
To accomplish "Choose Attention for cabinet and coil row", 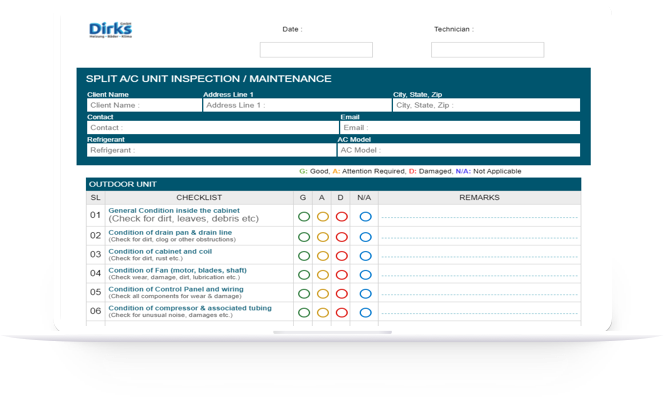I will tap(323, 256).
